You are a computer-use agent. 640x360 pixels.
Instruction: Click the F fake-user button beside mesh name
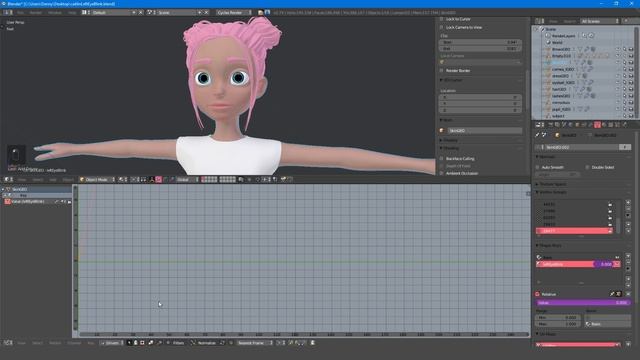[x=624, y=147]
